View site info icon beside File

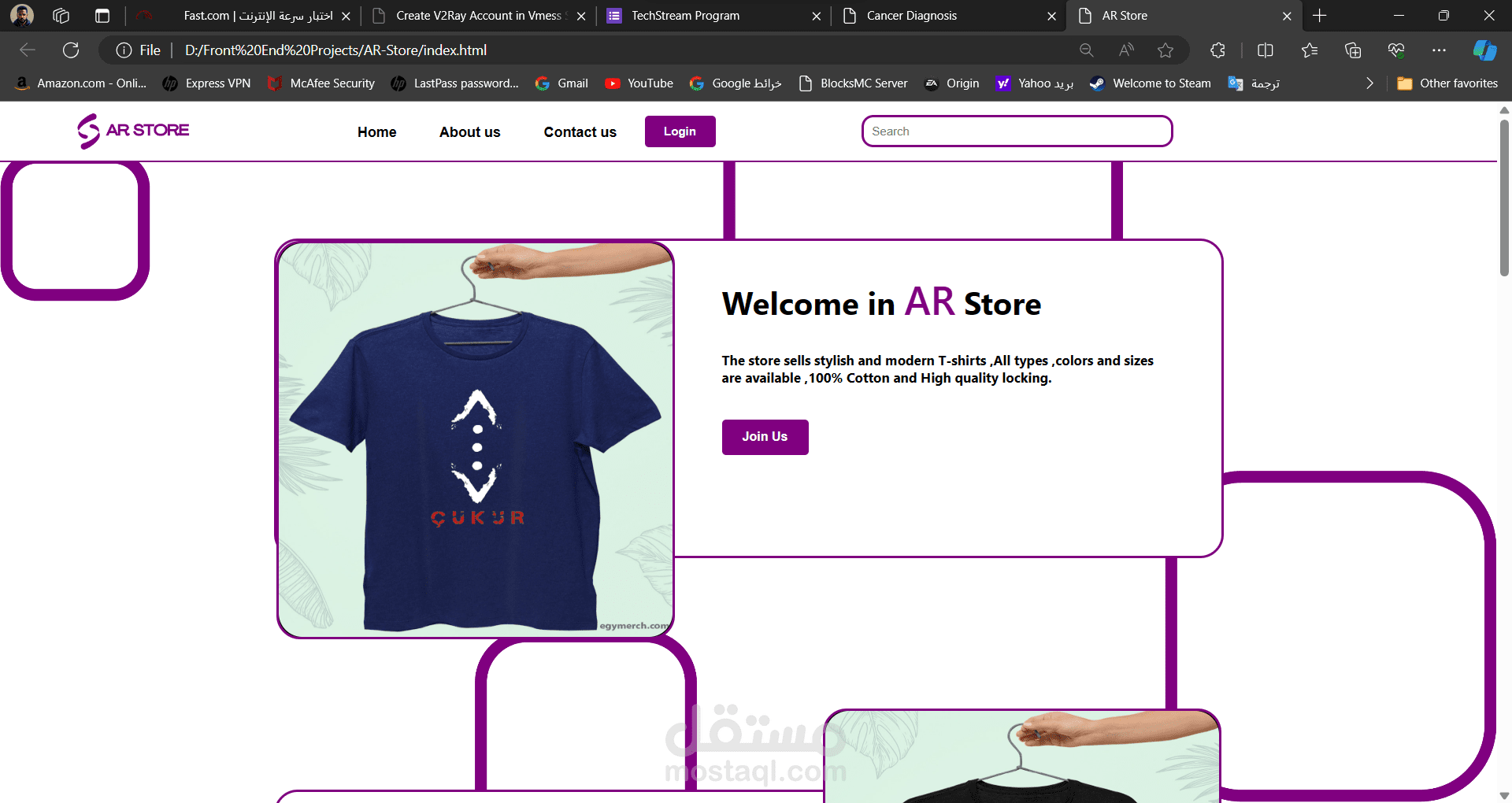[124, 50]
